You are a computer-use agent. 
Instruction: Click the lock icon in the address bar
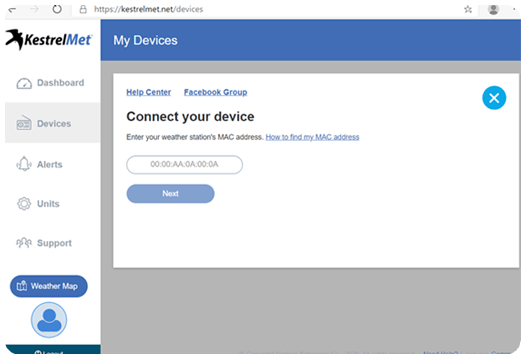[x=83, y=9]
